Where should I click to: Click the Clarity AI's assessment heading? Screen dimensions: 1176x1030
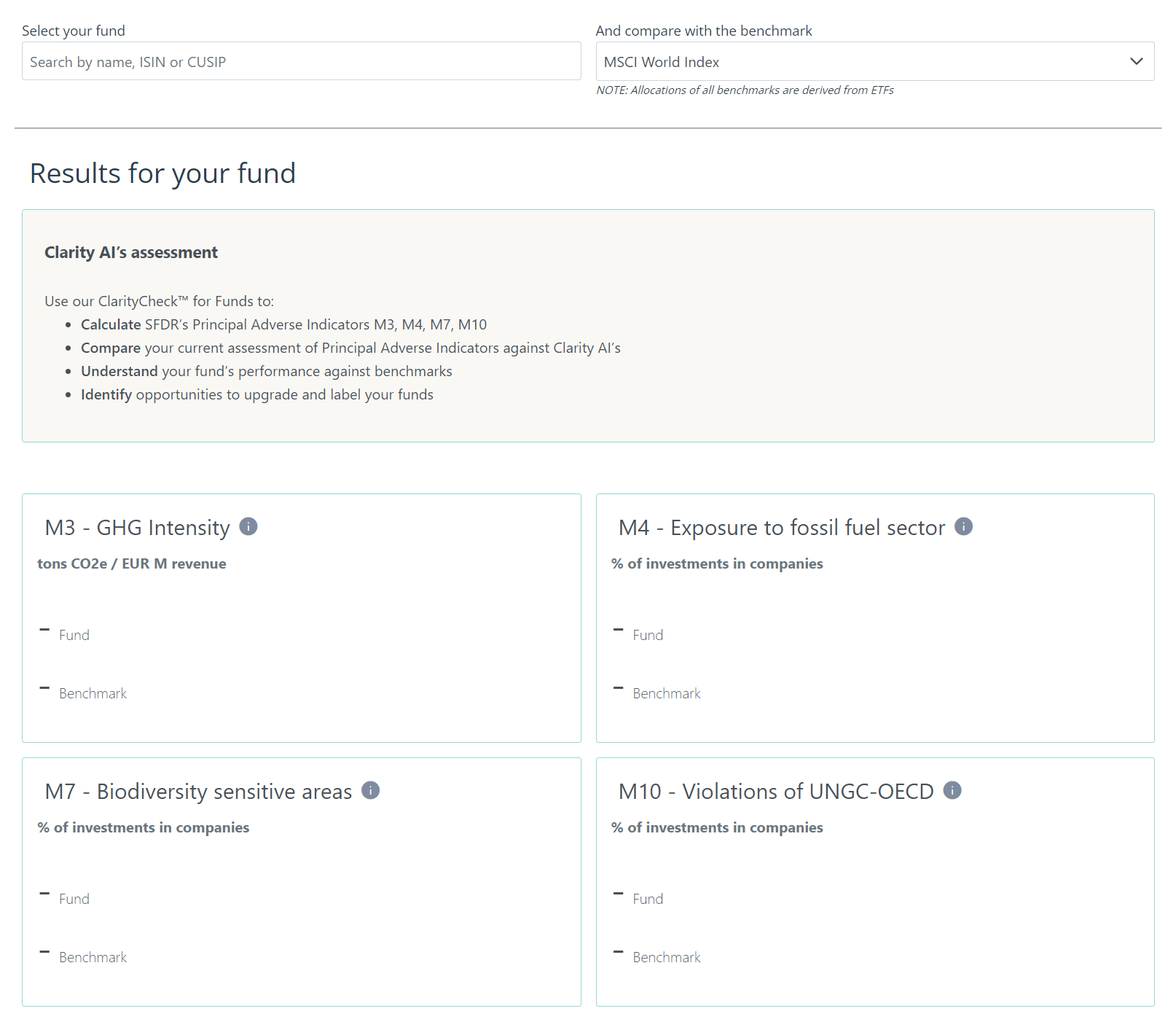pyautogui.click(x=131, y=252)
